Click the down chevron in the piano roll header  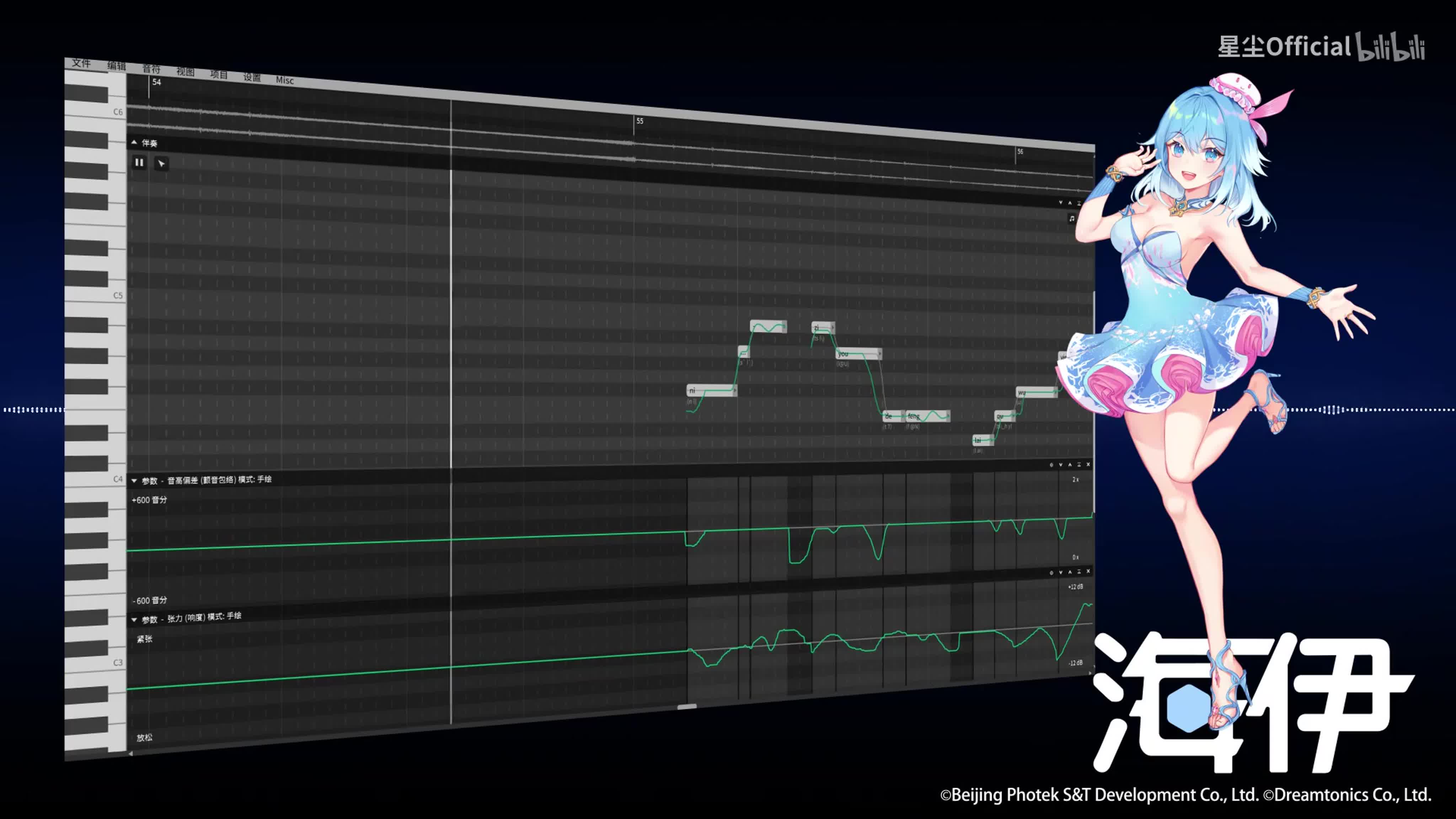(1060, 202)
